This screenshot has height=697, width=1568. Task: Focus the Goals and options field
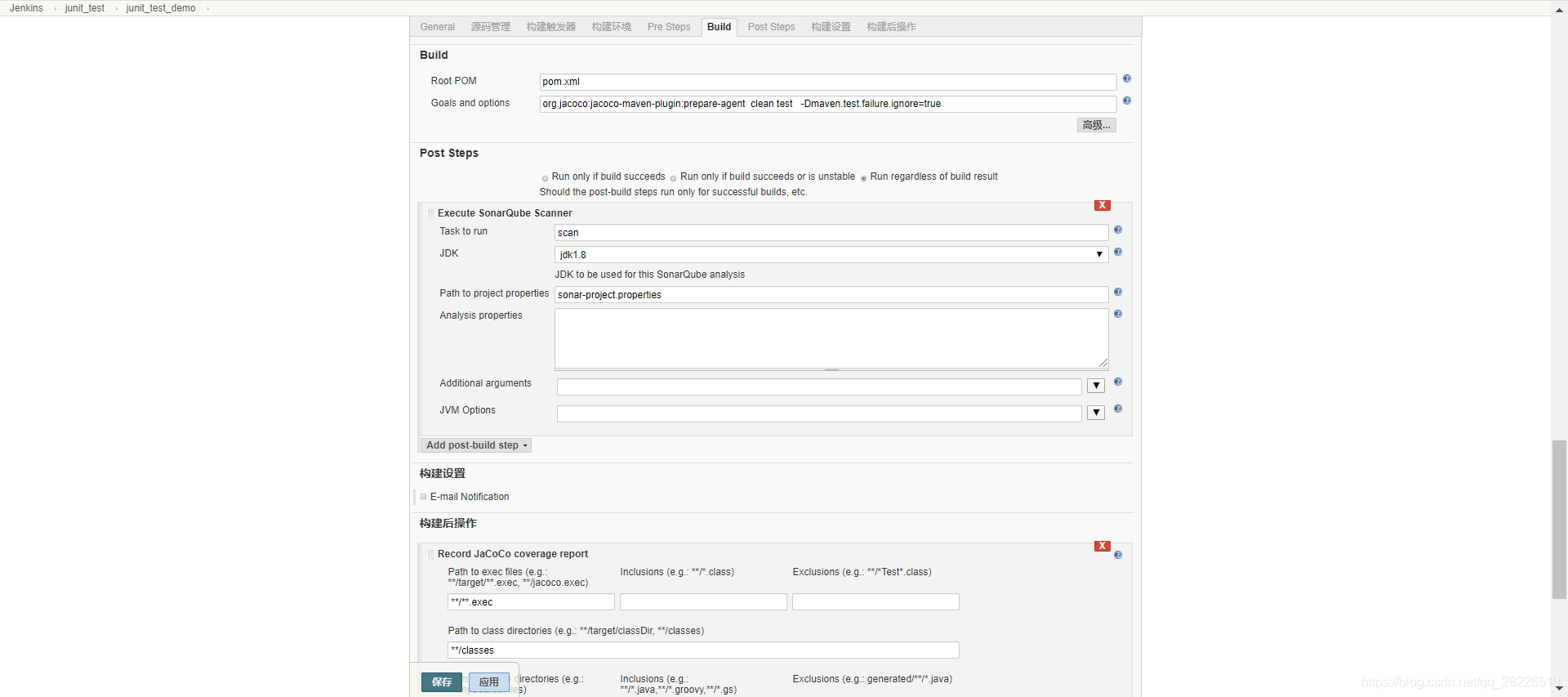point(828,104)
